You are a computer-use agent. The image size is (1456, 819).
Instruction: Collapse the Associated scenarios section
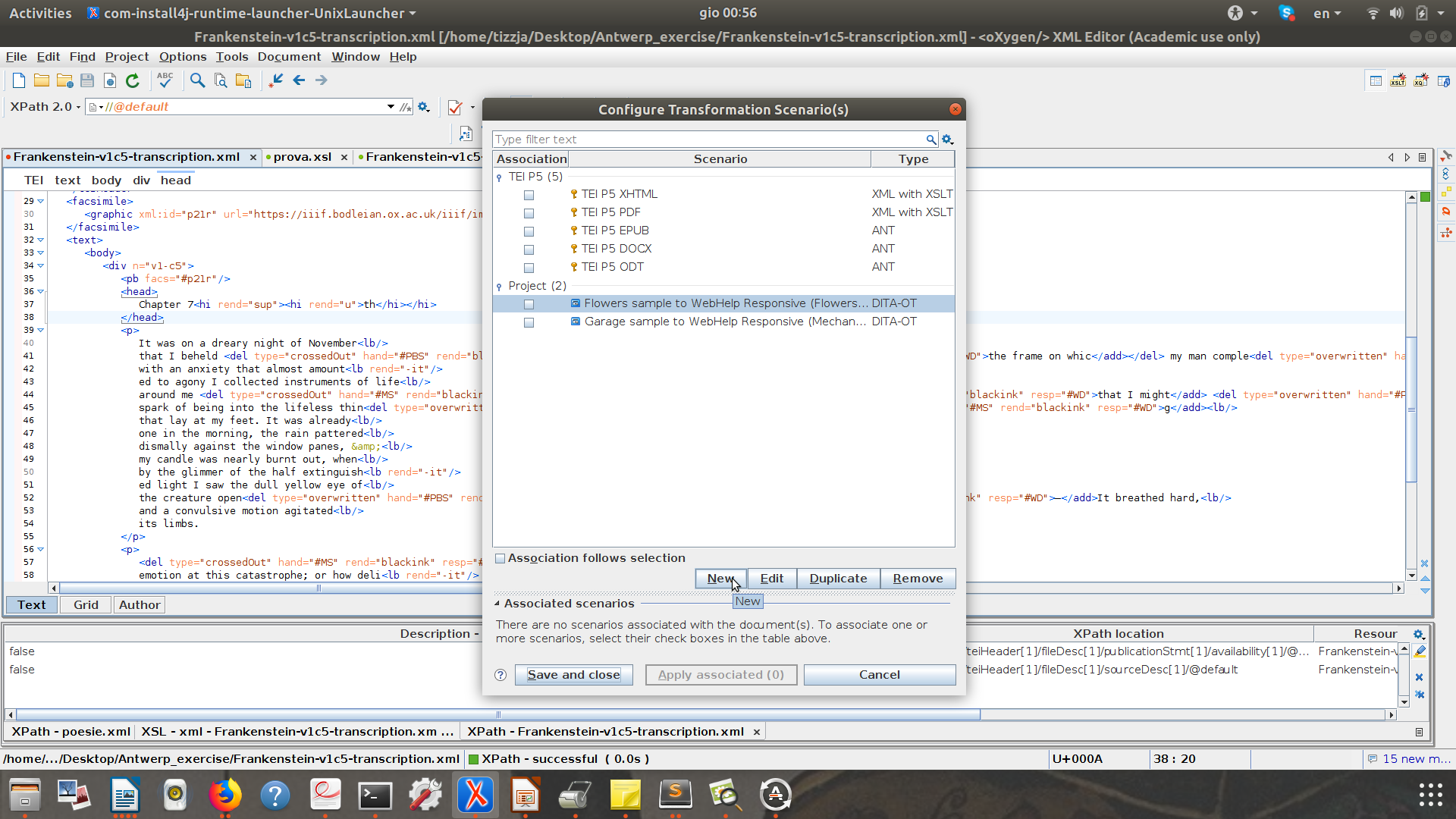tap(497, 604)
